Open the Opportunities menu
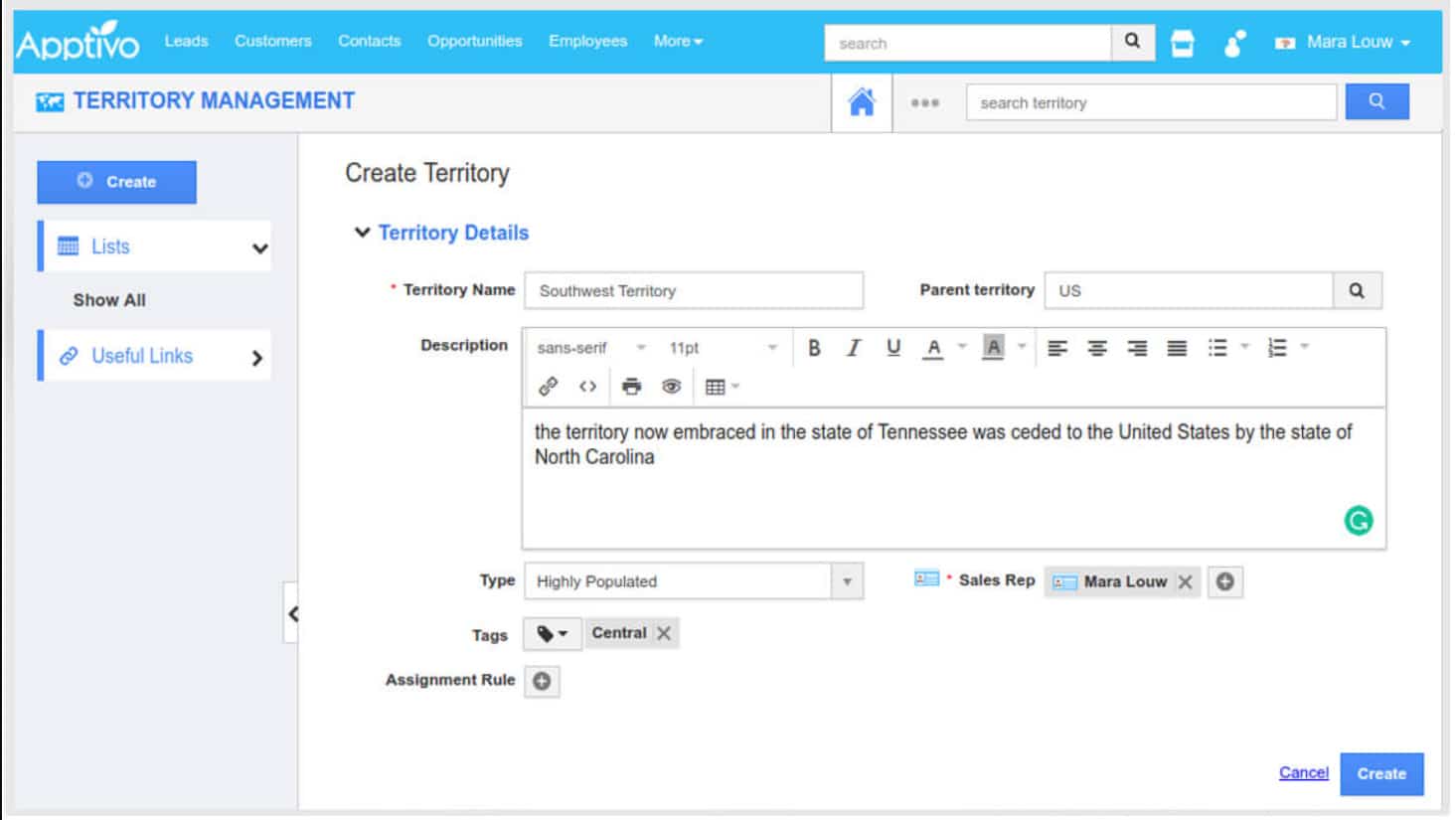This screenshot has width=1456, height=820. (474, 41)
